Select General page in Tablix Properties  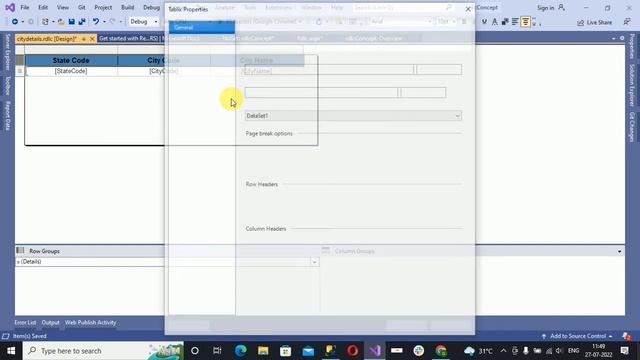point(202,27)
